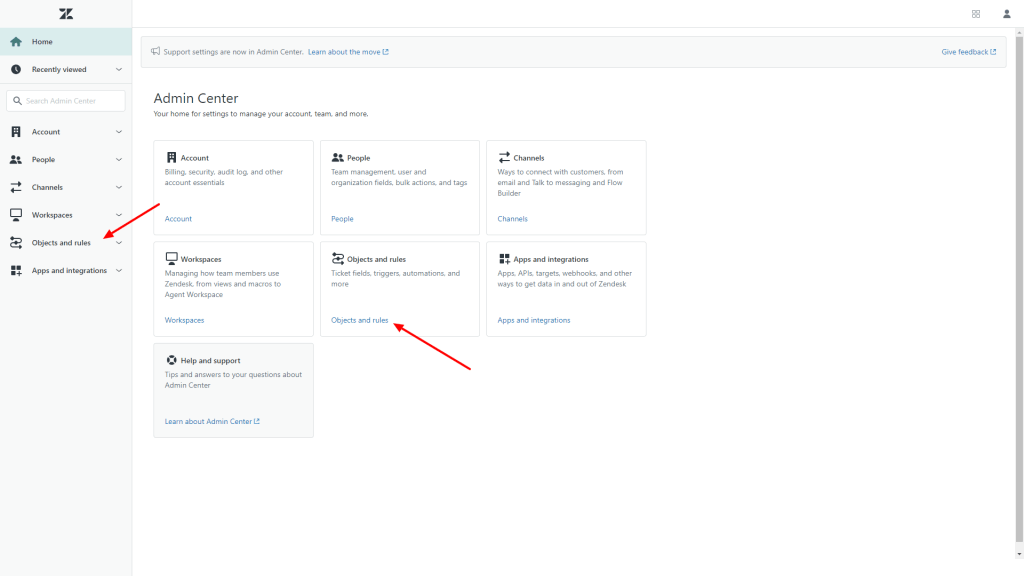Select the Home icon in the sidebar
The height and width of the screenshot is (576, 1024).
pos(14,41)
